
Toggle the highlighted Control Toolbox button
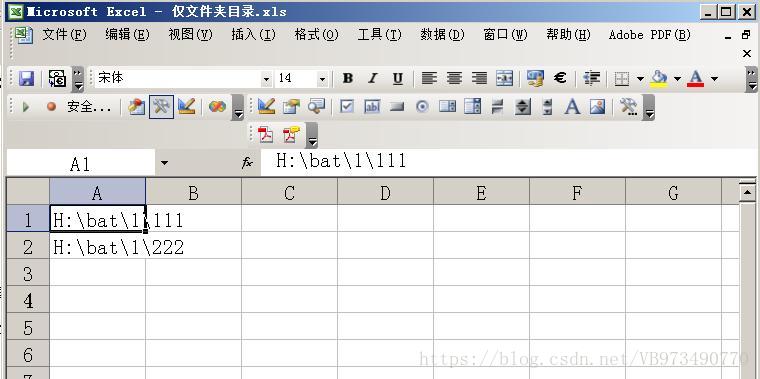(x=161, y=107)
